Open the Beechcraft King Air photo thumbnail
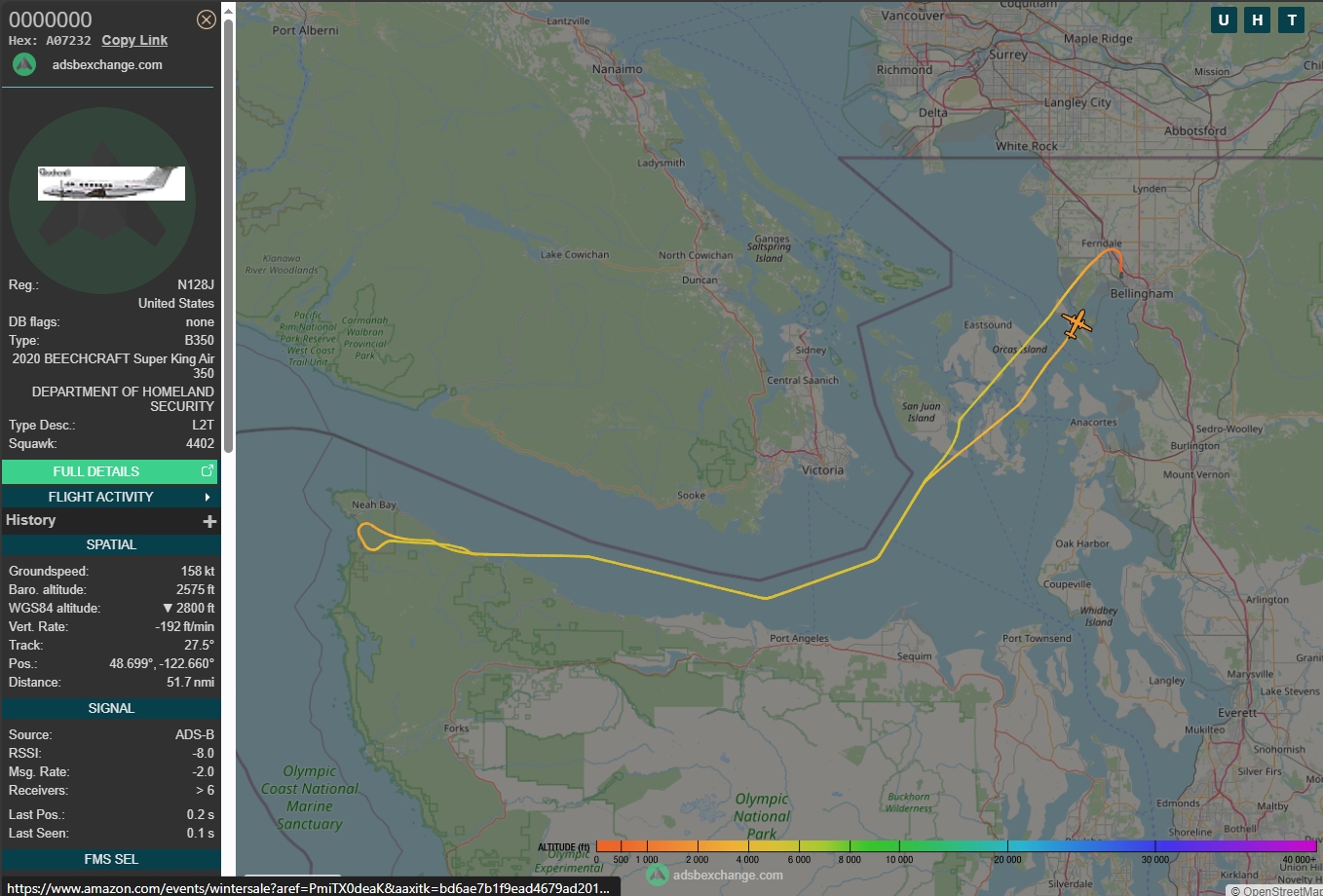1323x896 pixels. coord(111,183)
